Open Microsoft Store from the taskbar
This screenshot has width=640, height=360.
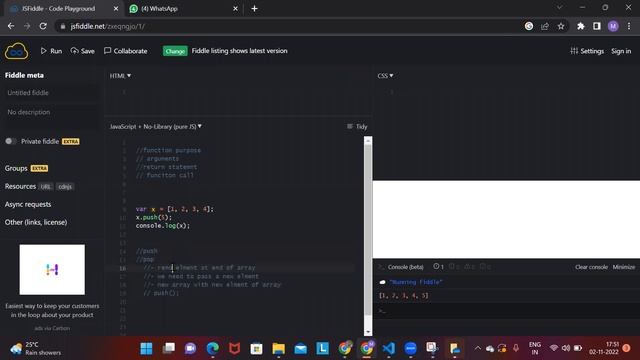(256, 349)
